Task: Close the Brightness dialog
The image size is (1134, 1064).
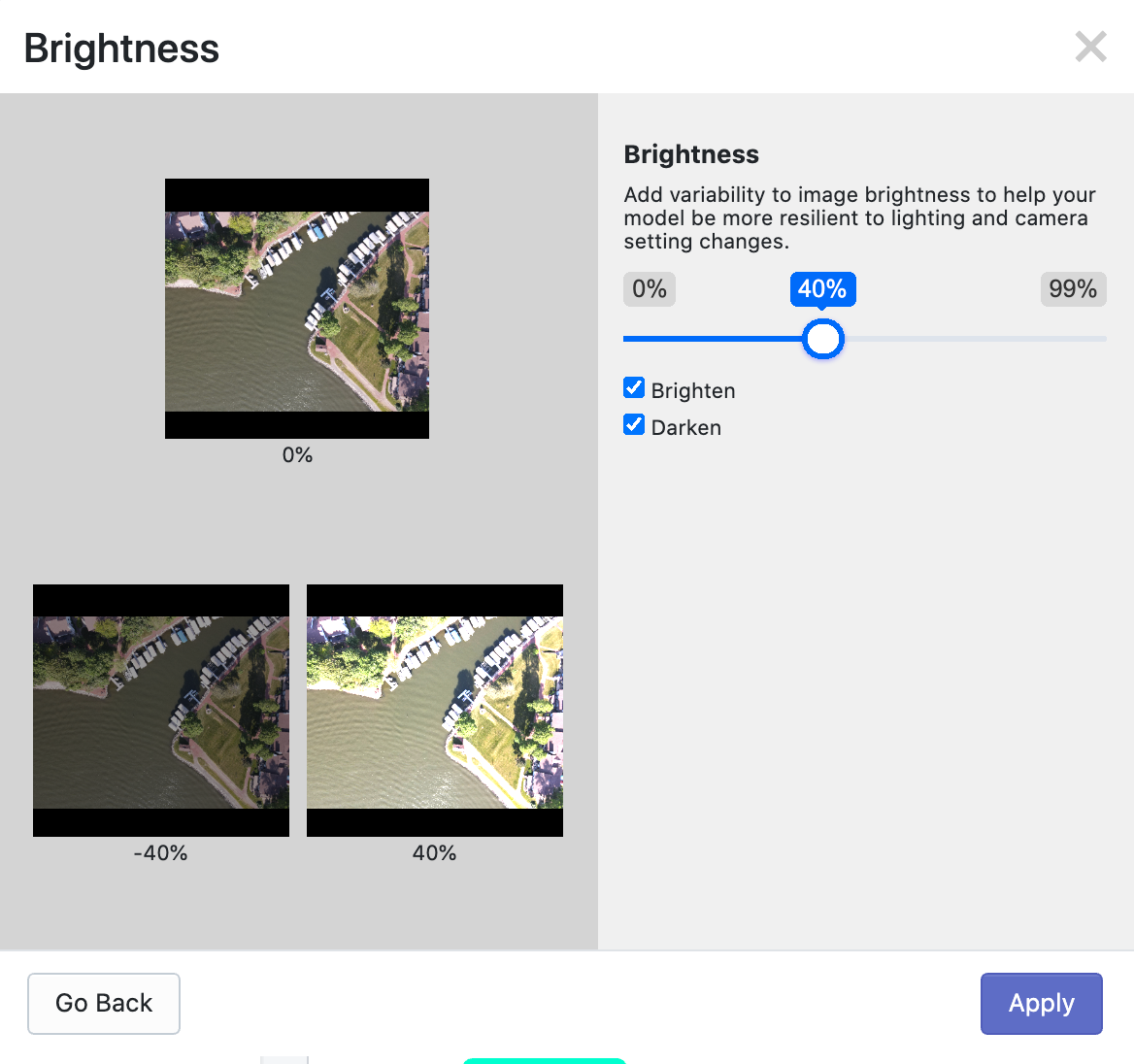Action: (x=1090, y=46)
